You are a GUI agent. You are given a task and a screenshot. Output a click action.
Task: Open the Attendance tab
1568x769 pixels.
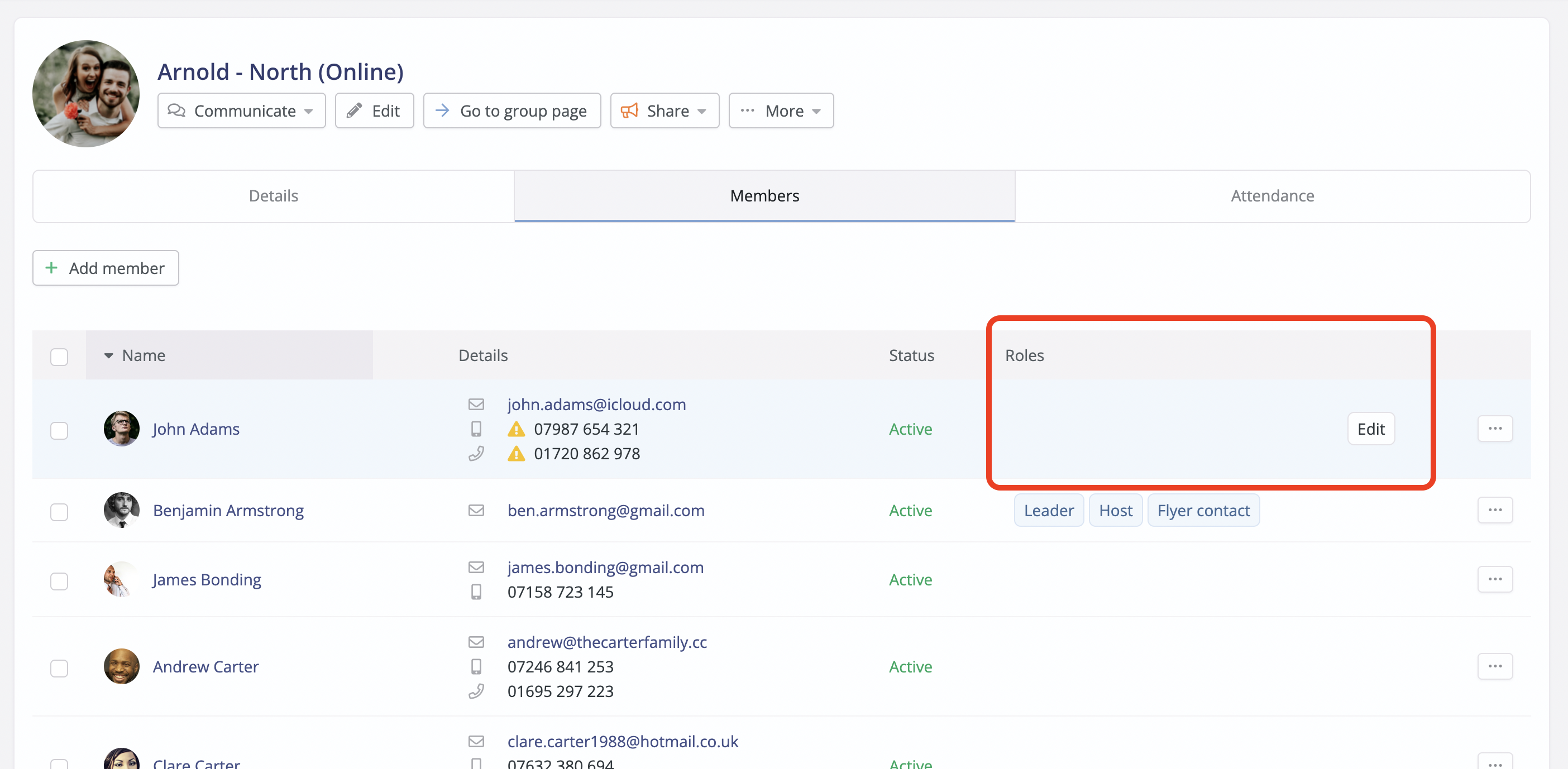pyautogui.click(x=1271, y=196)
